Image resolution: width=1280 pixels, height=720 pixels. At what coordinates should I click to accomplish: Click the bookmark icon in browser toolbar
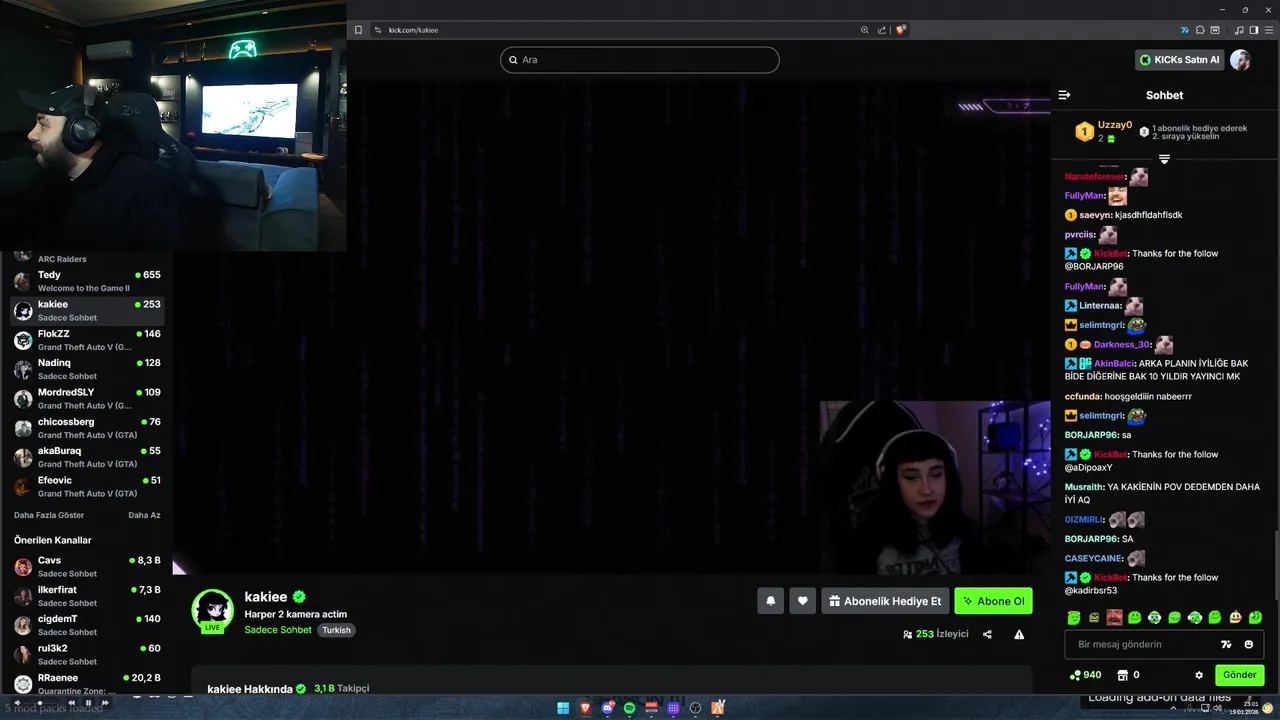tap(358, 30)
